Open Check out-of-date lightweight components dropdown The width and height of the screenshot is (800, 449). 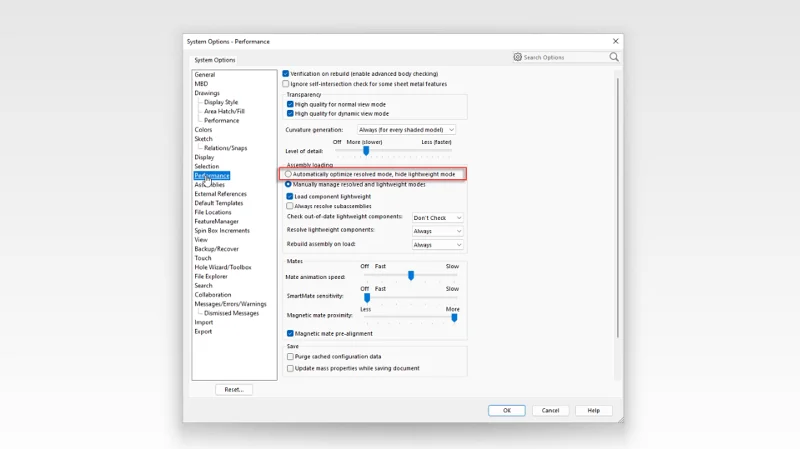[x=437, y=218]
